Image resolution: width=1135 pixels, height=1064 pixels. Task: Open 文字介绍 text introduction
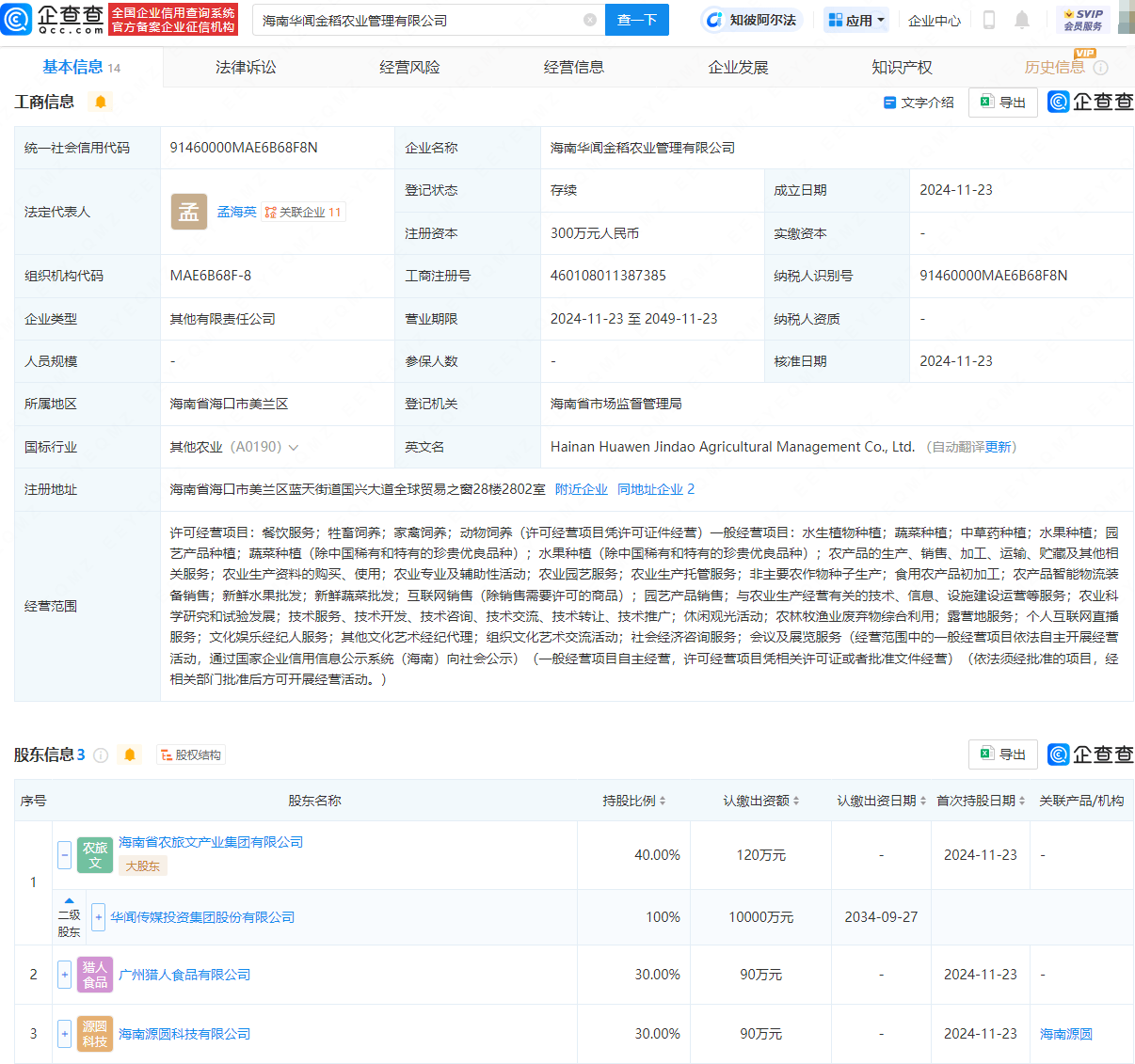click(919, 103)
